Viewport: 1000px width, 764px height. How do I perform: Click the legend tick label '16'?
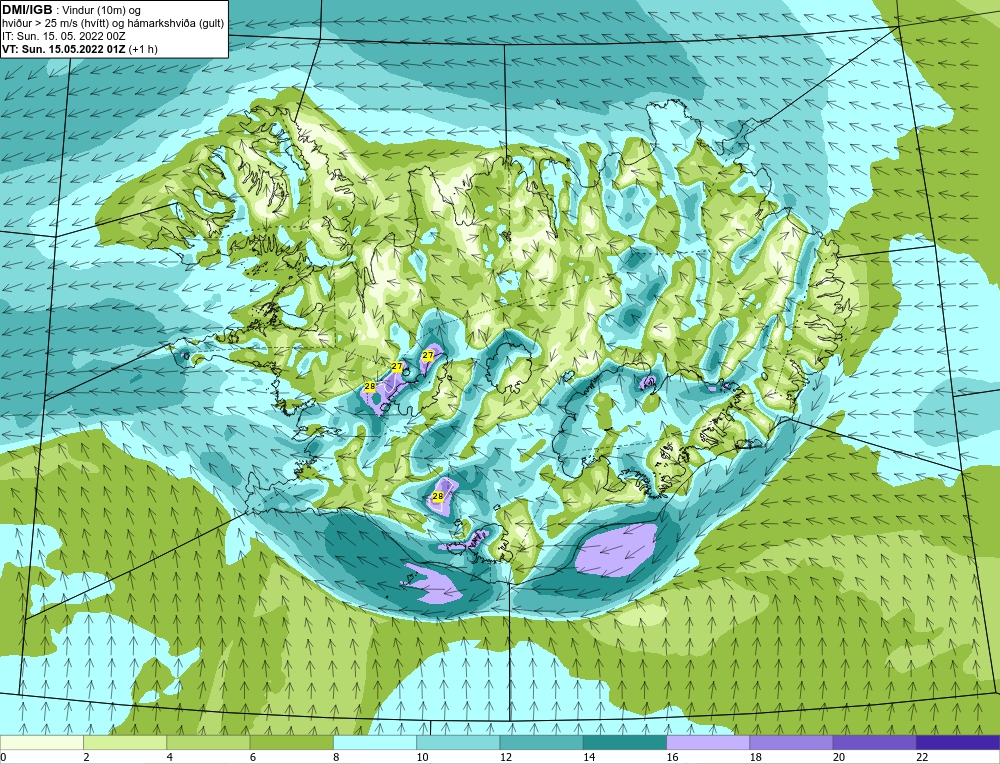(672, 757)
